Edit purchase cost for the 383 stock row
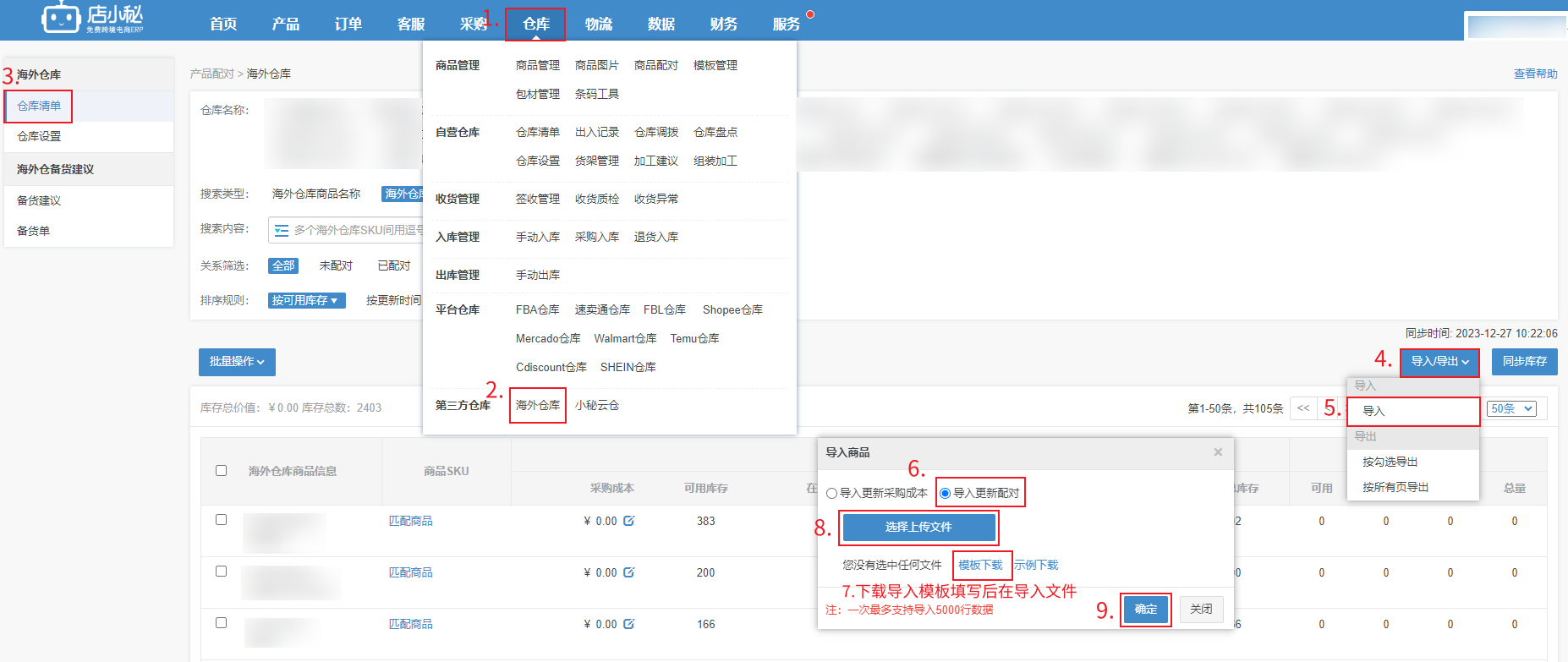Image resolution: width=1568 pixels, height=662 pixels. tap(628, 521)
